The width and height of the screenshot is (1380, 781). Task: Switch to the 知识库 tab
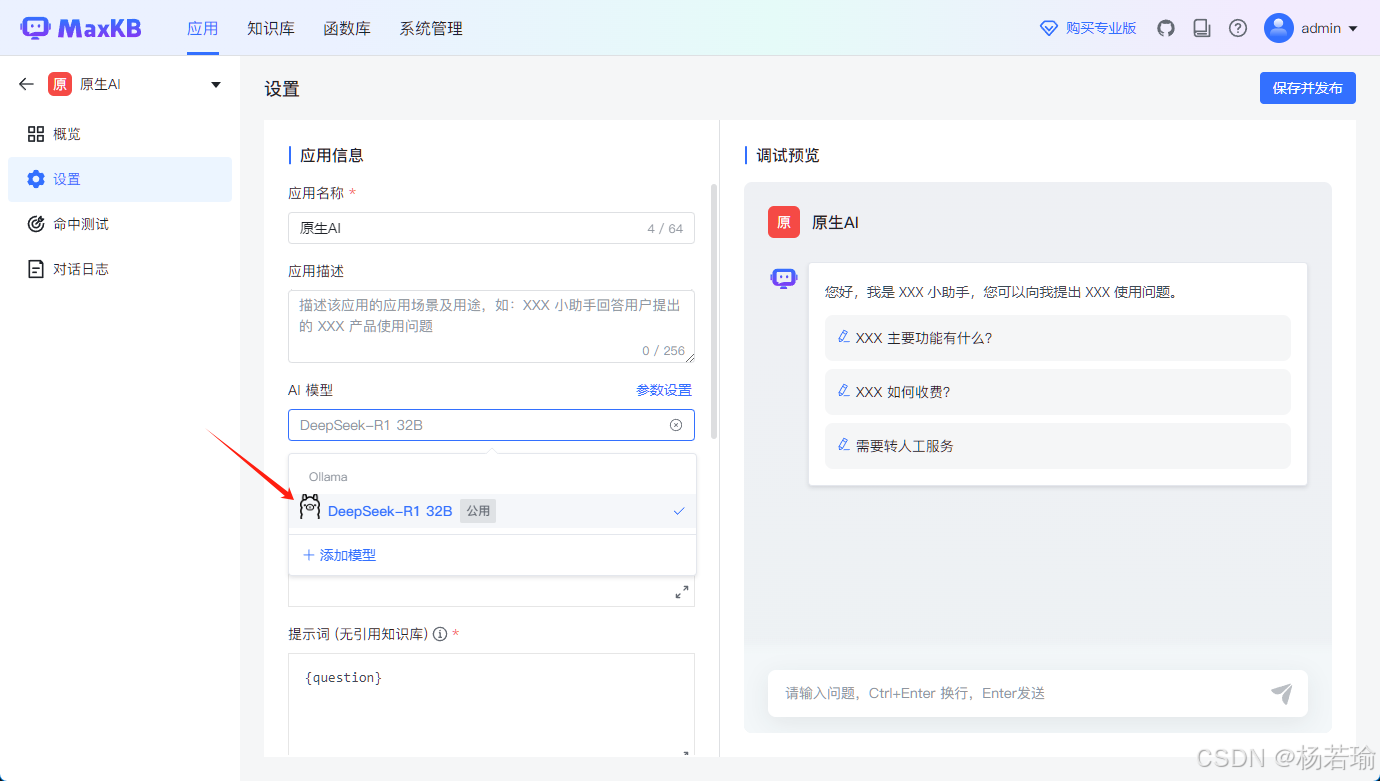[271, 28]
